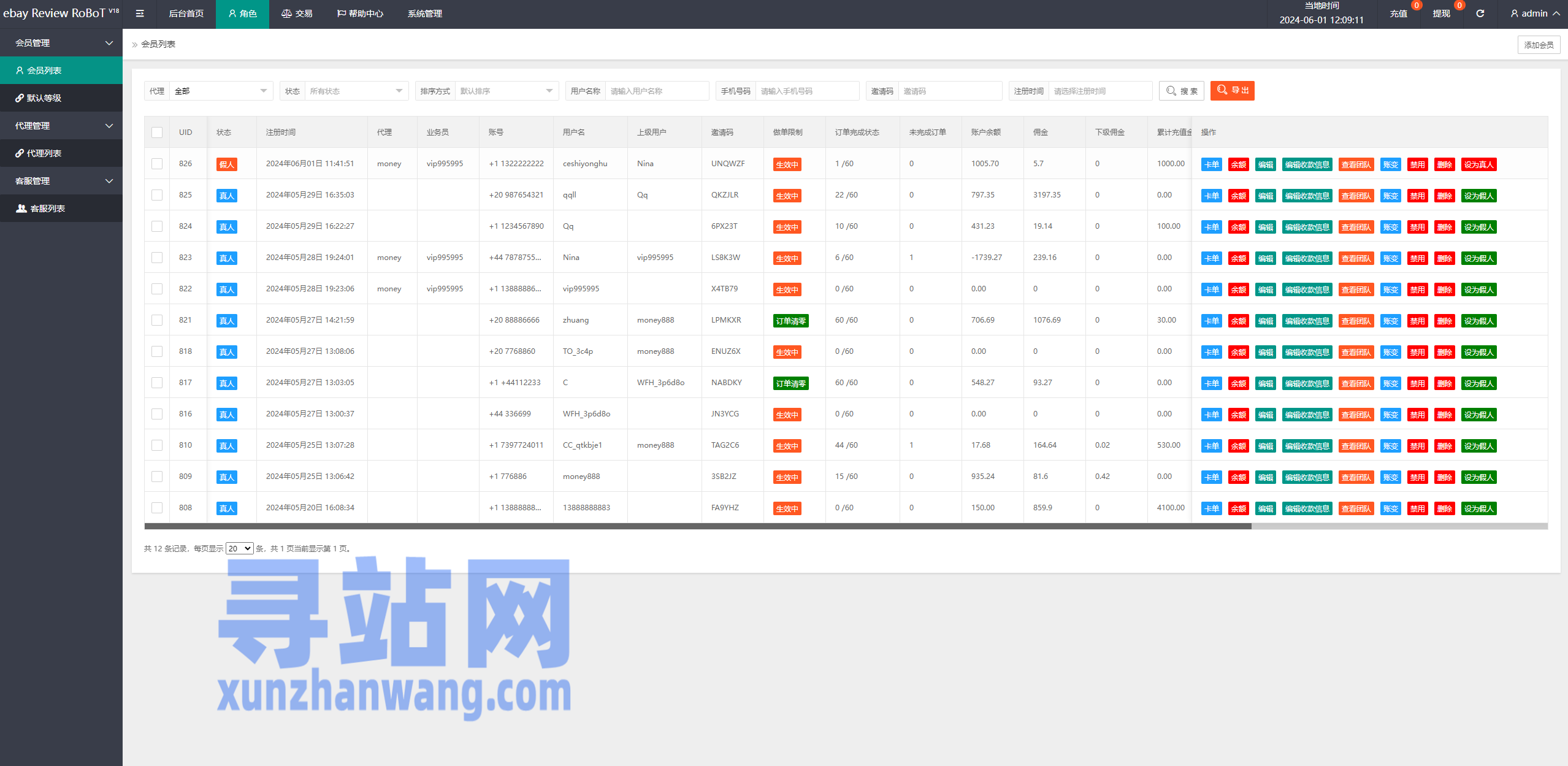Click 卡单 button for UID 826
The image size is (1568, 766).
point(1212,164)
